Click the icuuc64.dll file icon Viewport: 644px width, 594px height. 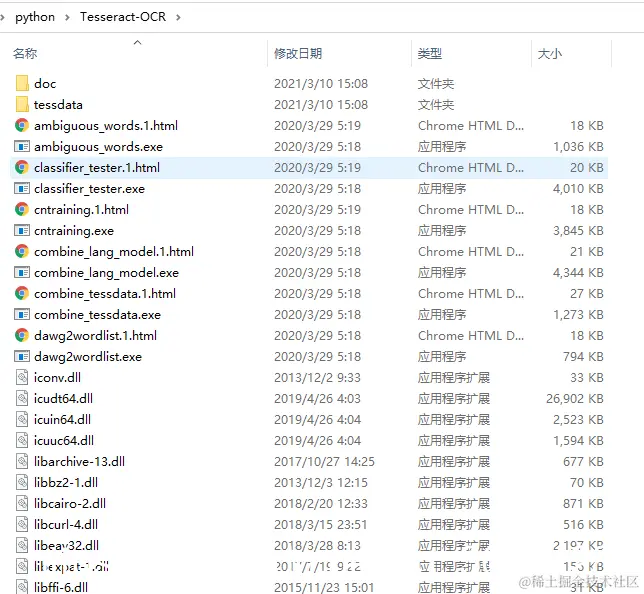tap(22, 440)
